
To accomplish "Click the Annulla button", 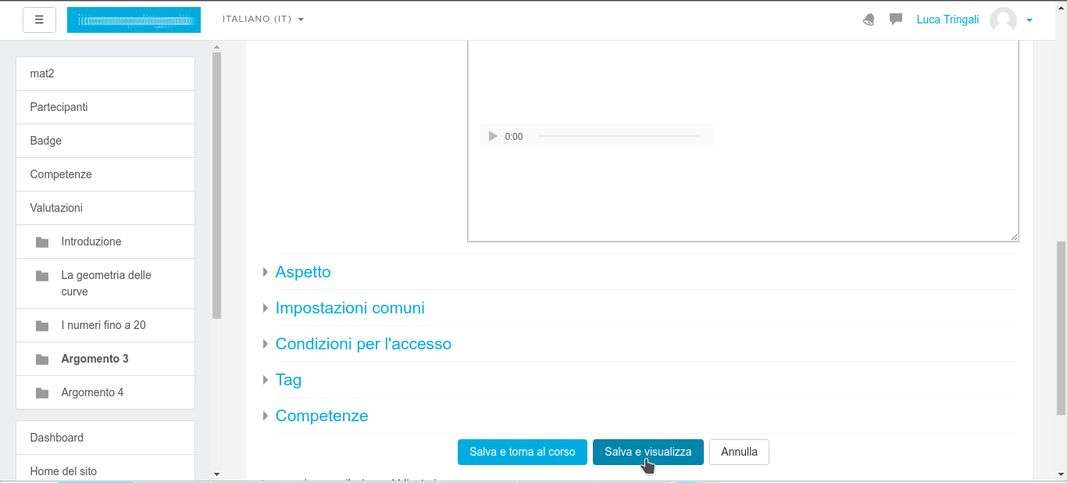I will 739,452.
